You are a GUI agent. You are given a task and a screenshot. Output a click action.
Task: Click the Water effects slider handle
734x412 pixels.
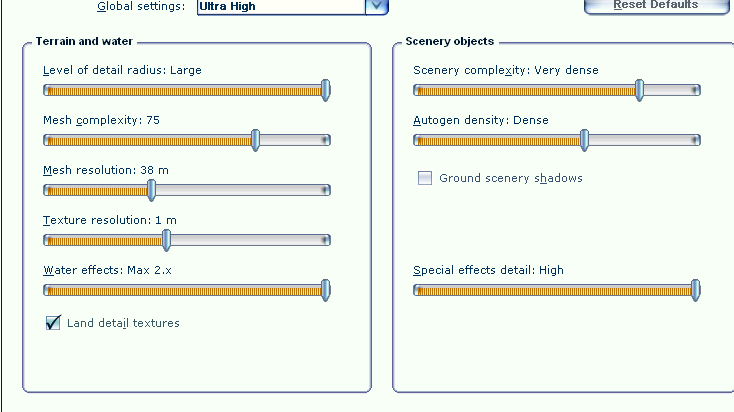[x=326, y=290]
